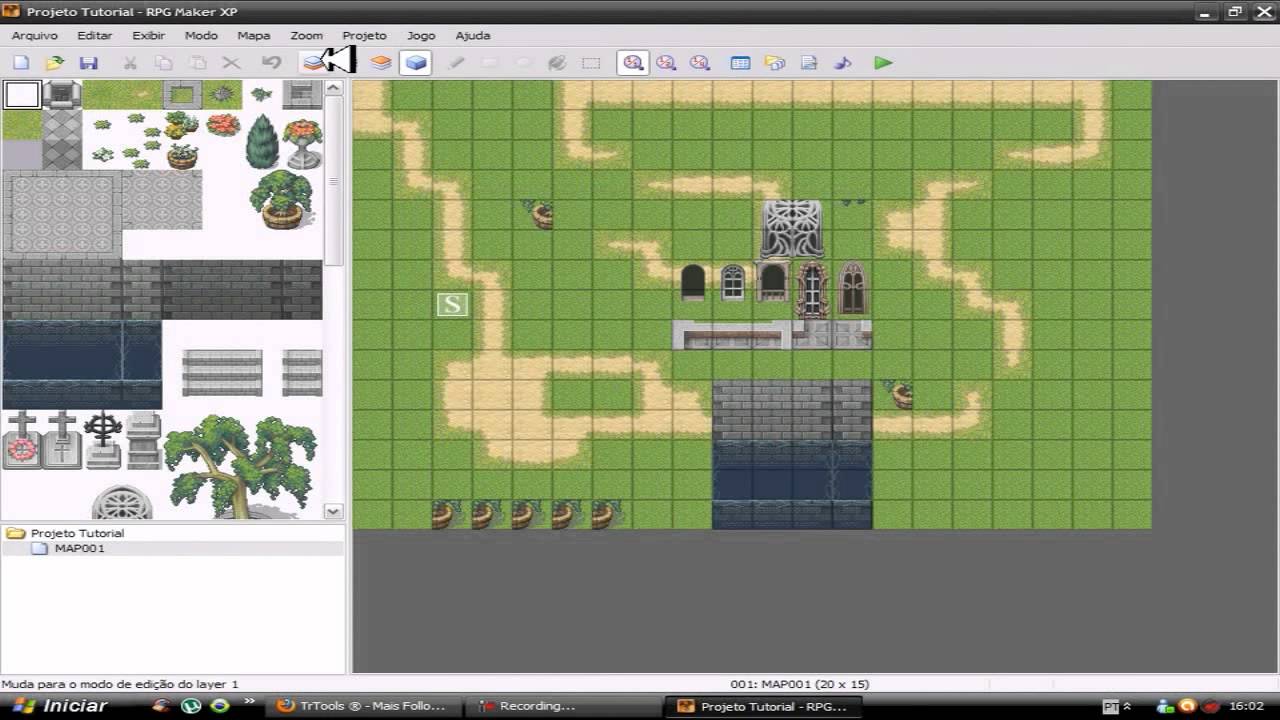Switch to the Events layer mode

[415, 63]
